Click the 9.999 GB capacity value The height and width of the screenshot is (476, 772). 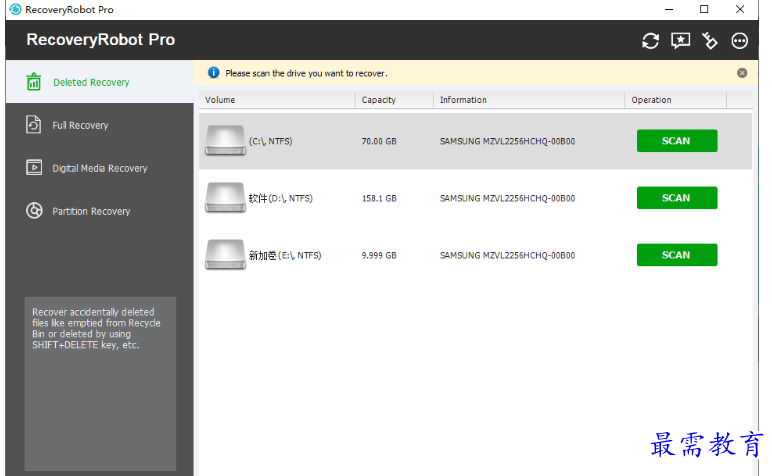379,255
